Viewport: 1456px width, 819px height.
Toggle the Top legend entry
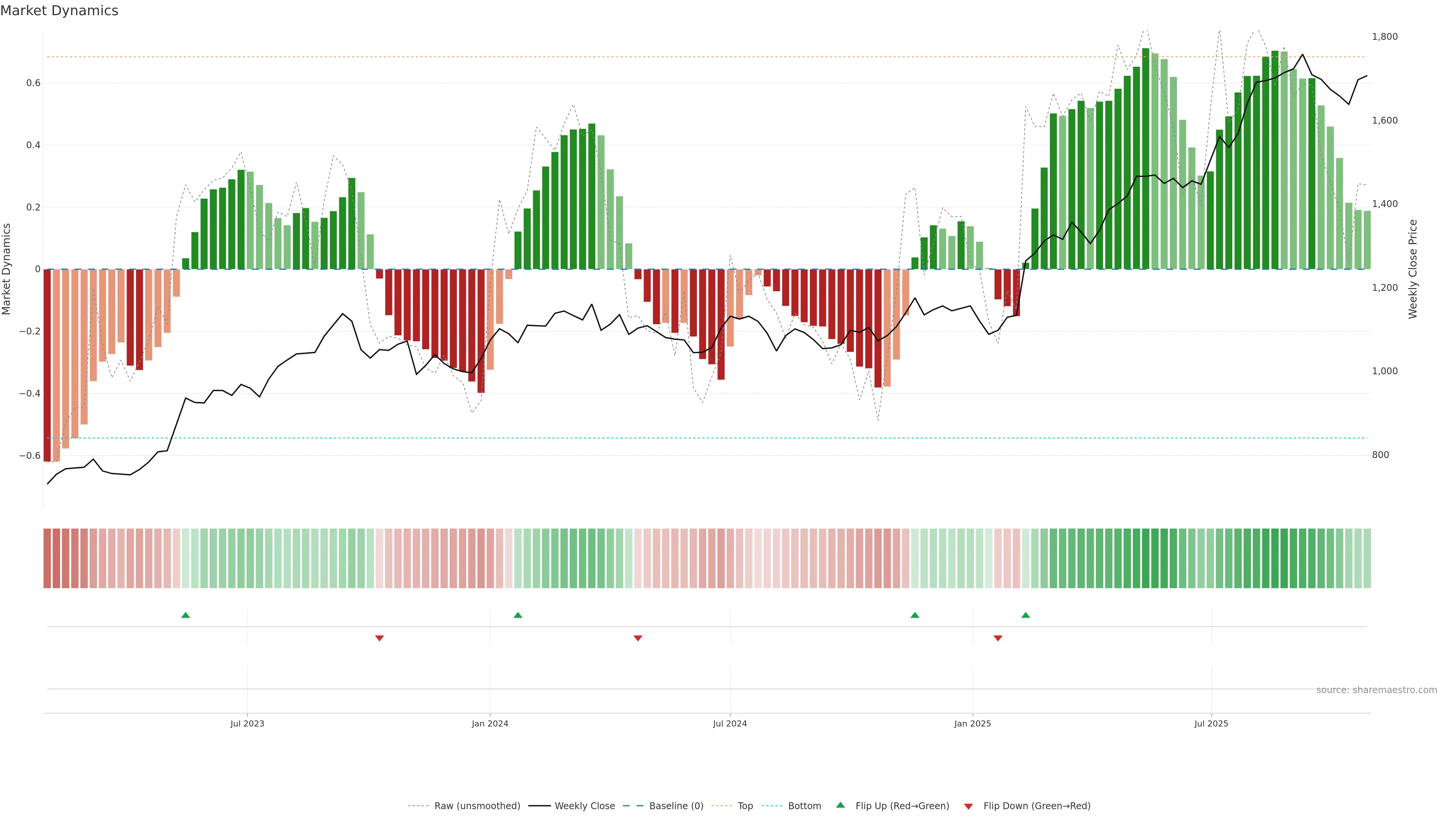[x=745, y=806]
